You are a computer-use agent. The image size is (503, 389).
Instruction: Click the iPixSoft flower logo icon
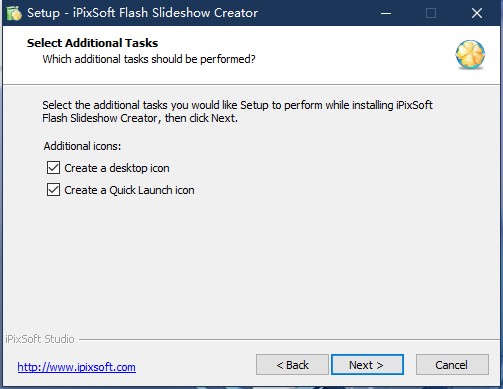coord(470,55)
